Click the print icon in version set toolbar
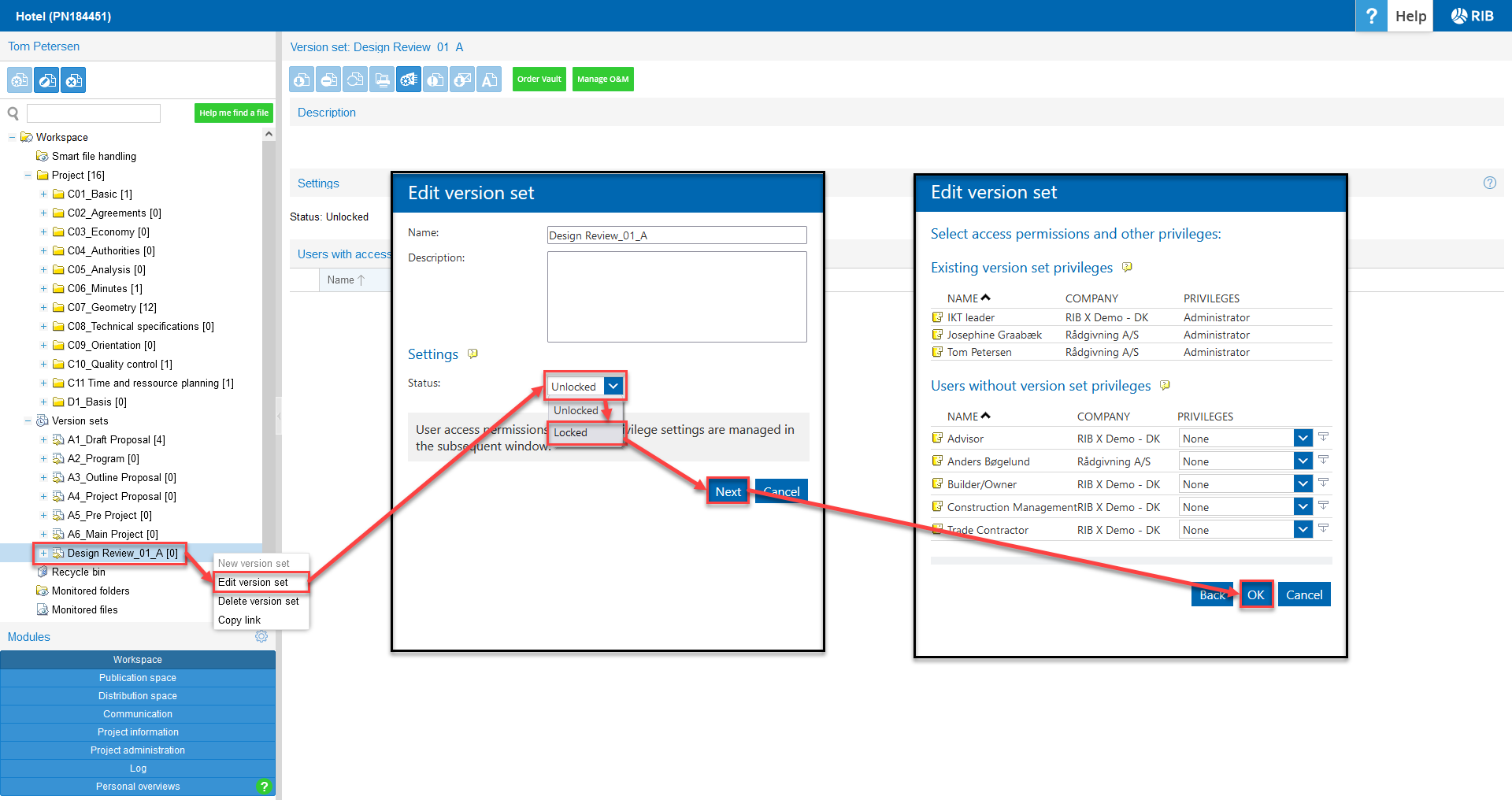 pos(382,80)
